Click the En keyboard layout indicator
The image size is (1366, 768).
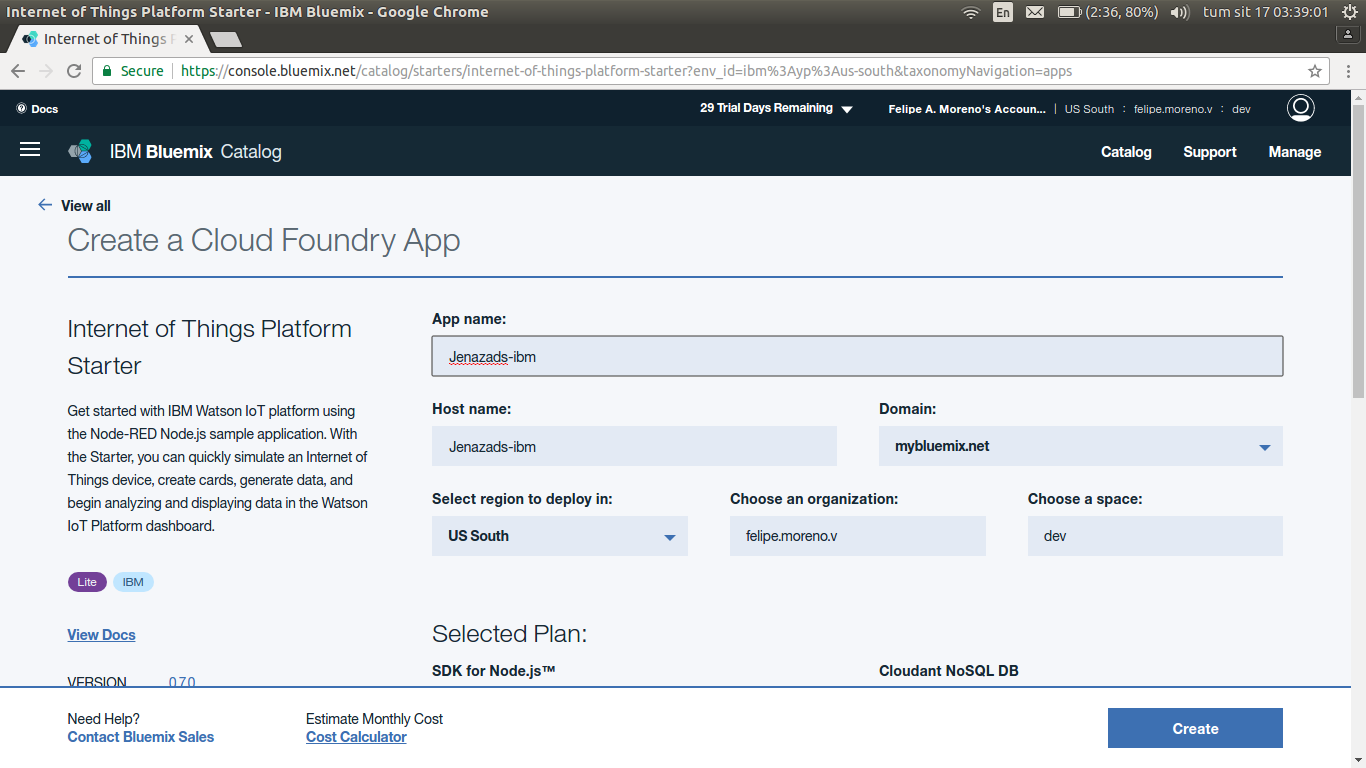pos(1002,12)
